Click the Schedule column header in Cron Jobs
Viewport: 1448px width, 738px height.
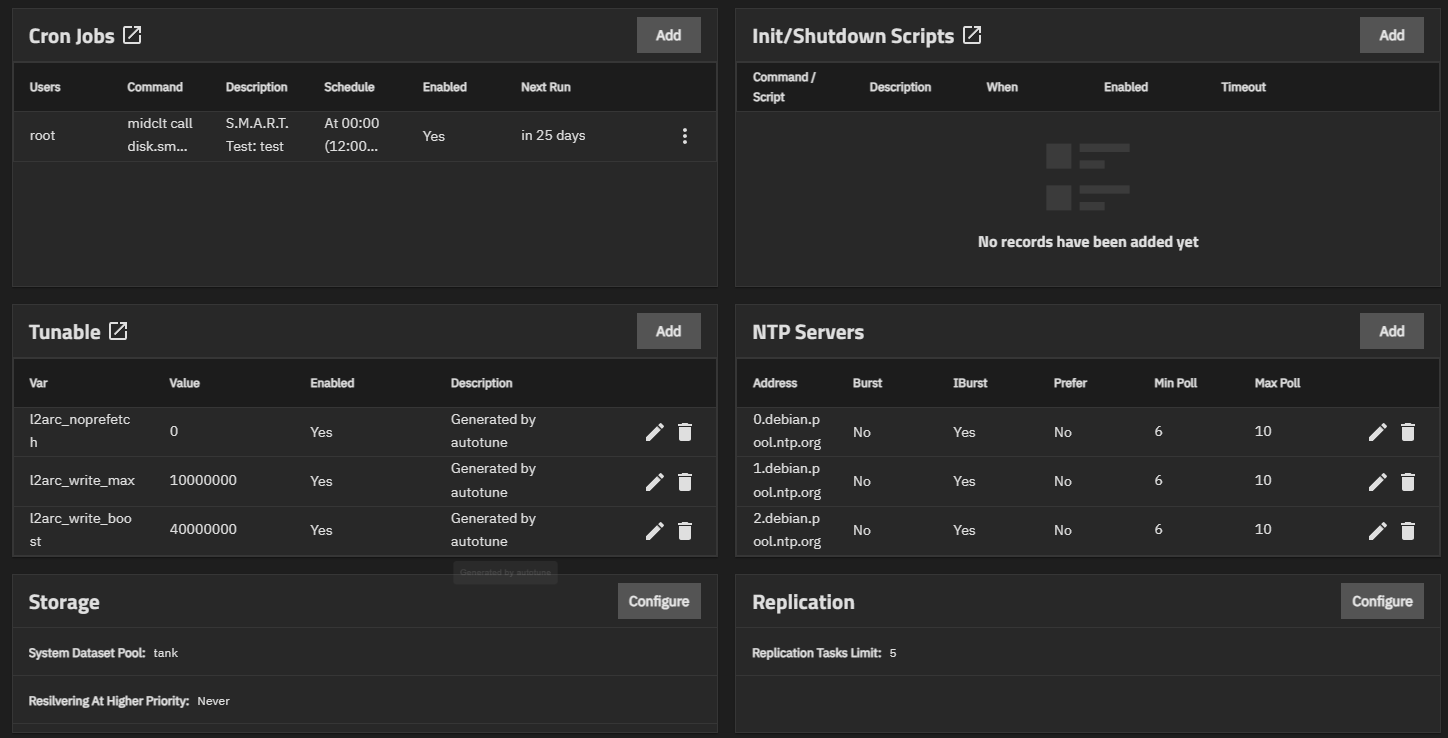(x=349, y=87)
